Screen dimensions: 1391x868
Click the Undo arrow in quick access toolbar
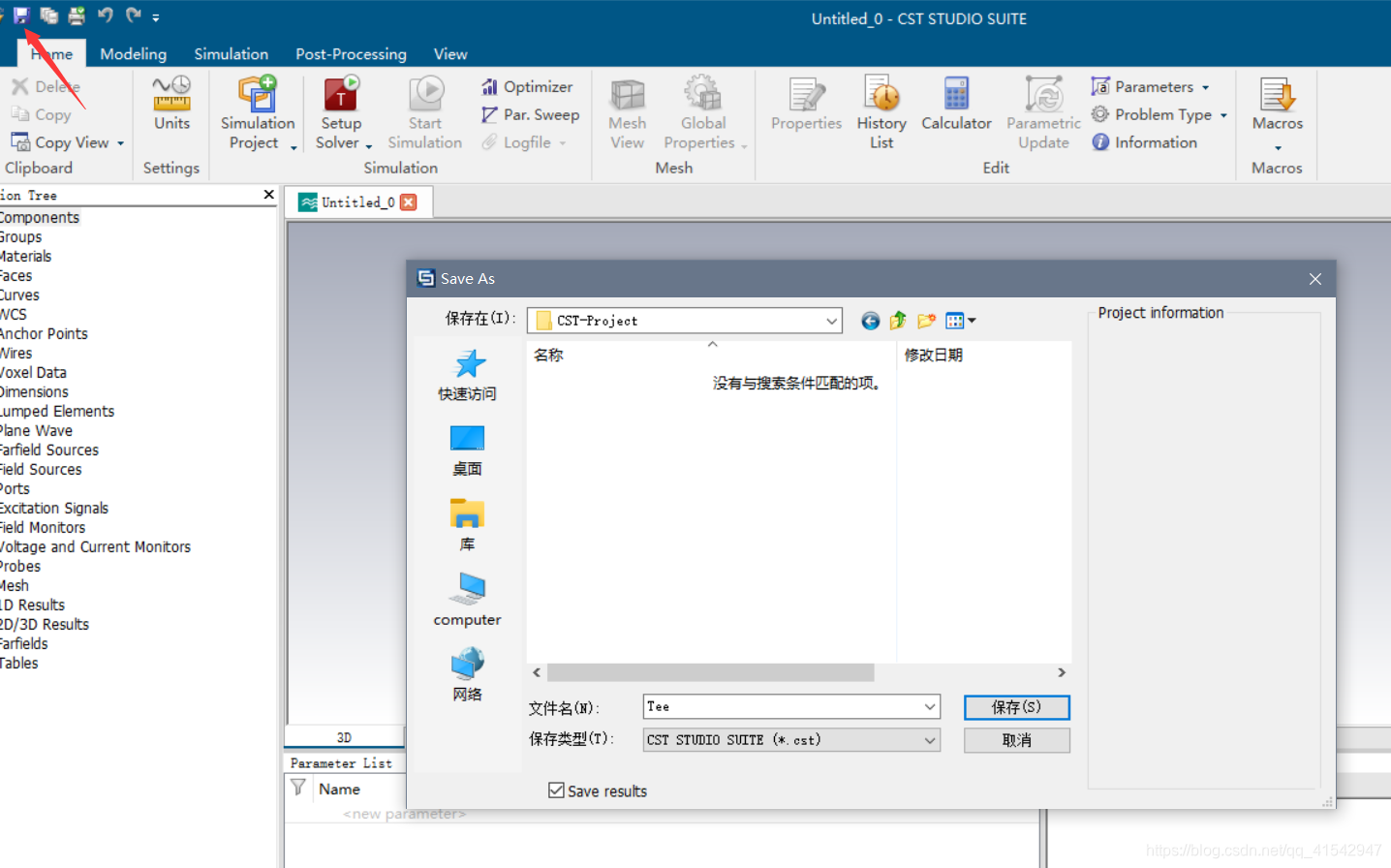click(x=105, y=15)
